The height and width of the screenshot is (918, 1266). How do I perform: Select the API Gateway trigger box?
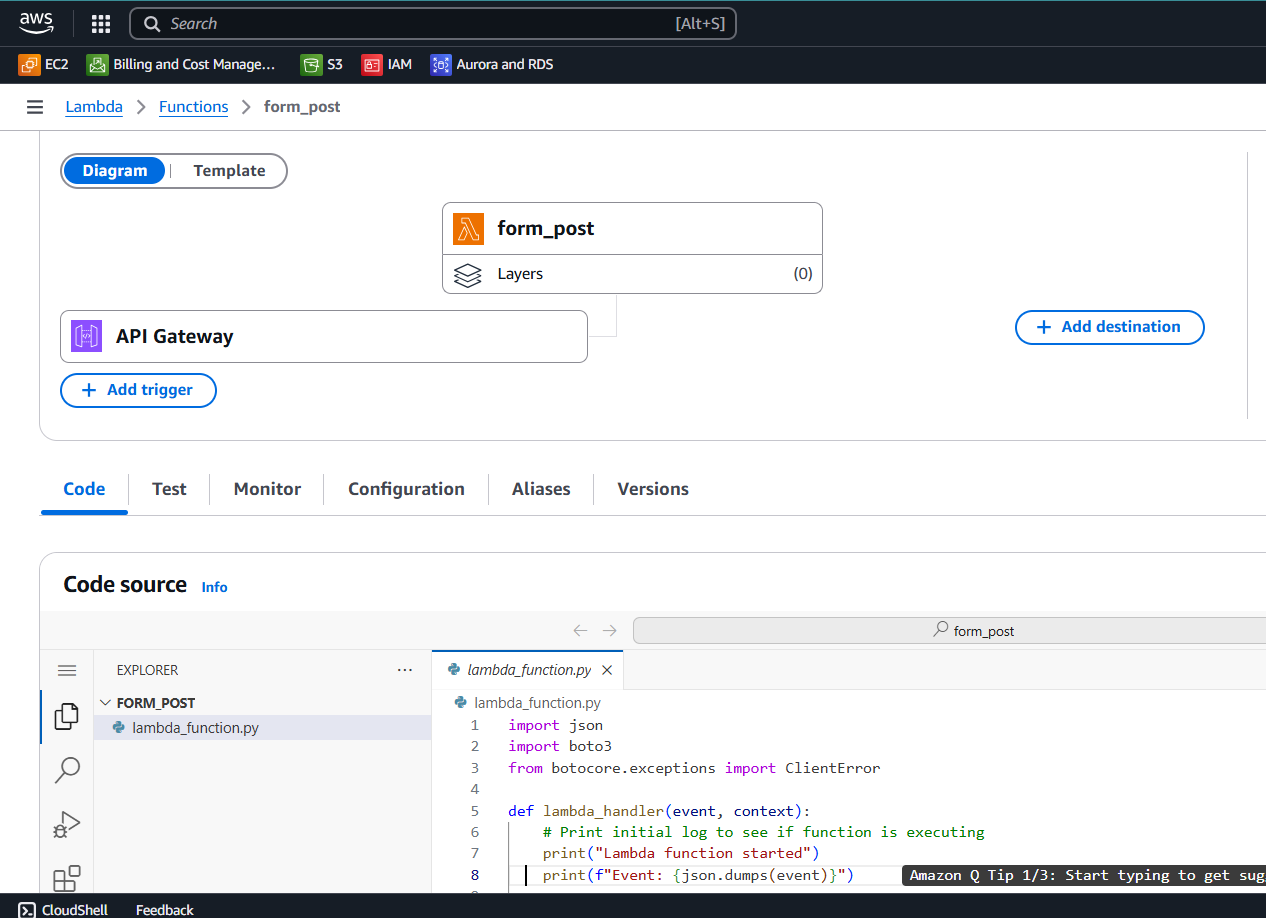pos(323,336)
